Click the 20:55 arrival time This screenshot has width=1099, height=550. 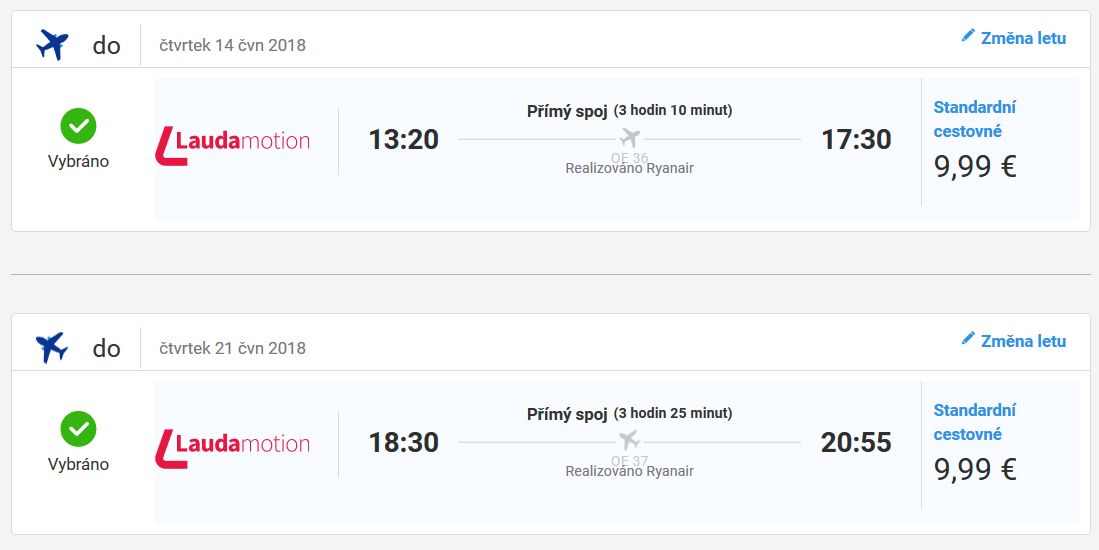856,442
